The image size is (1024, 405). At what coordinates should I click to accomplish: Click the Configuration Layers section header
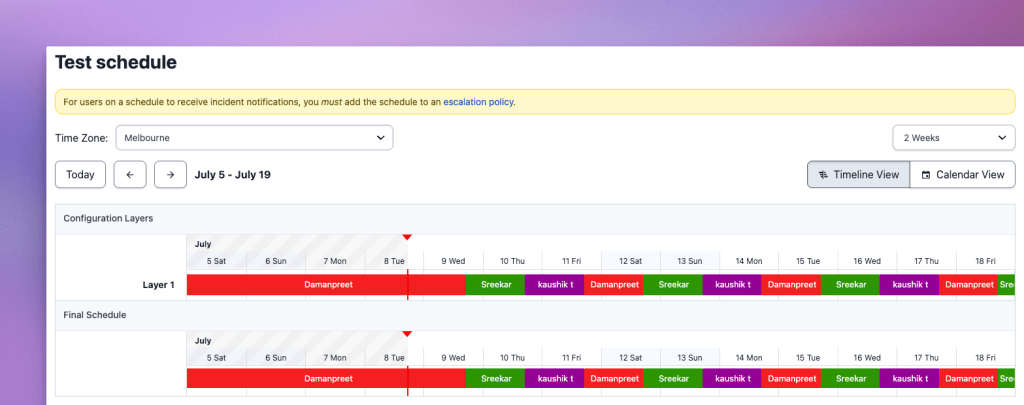108,218
